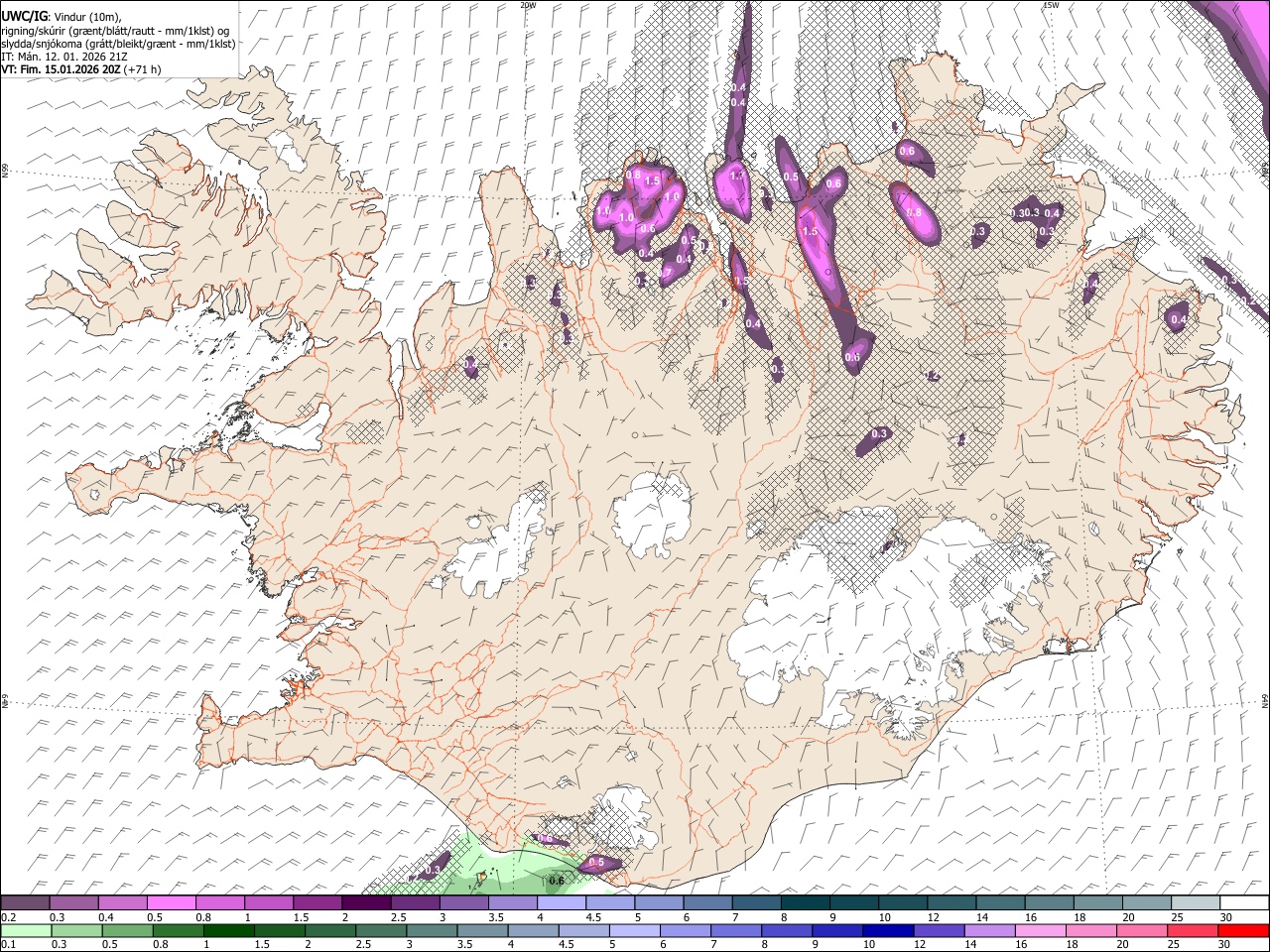Image resolution: width=1270 pixels, height=952 pixels.
Task: Click the 'slydda/snjókoma' header line
Action: click(x=118, y=44)
